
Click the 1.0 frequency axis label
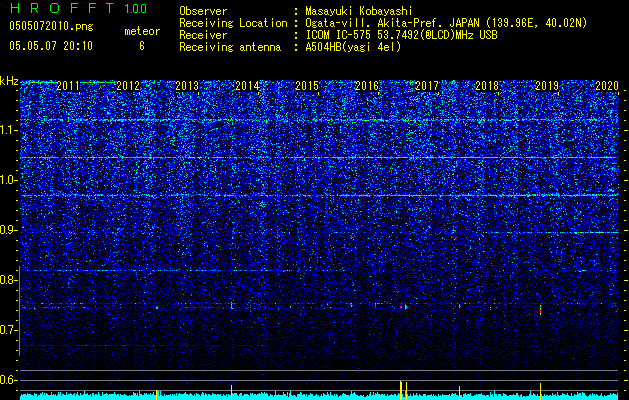[8, 180]
